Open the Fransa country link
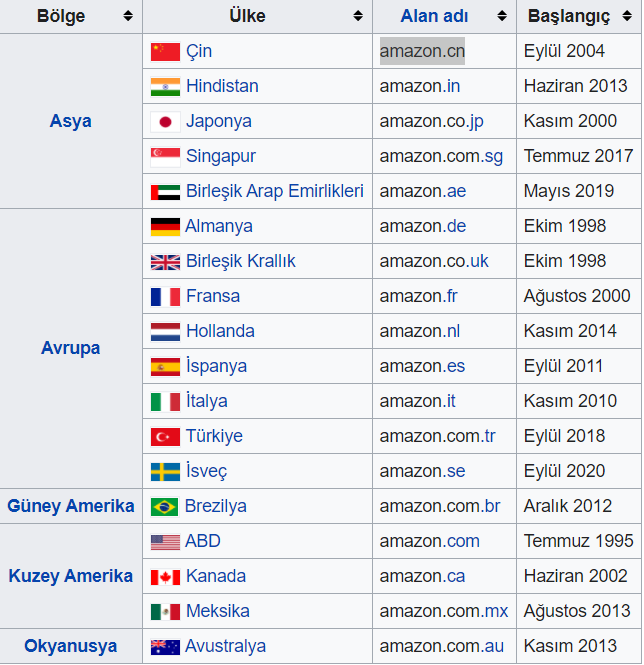Image resolution: width=644 pixels, height=665 pixels. (x=213, y=296)
